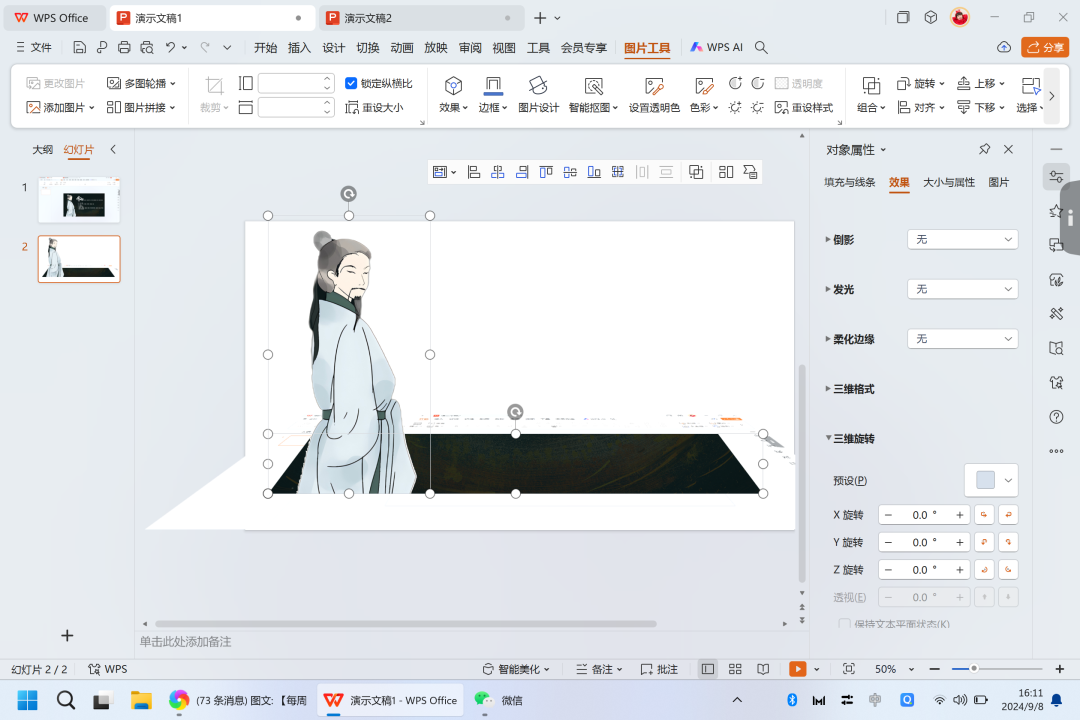Click the horizontal center align icon in floating toolbar
The image size is (1080, 720).
click(497, 172)
